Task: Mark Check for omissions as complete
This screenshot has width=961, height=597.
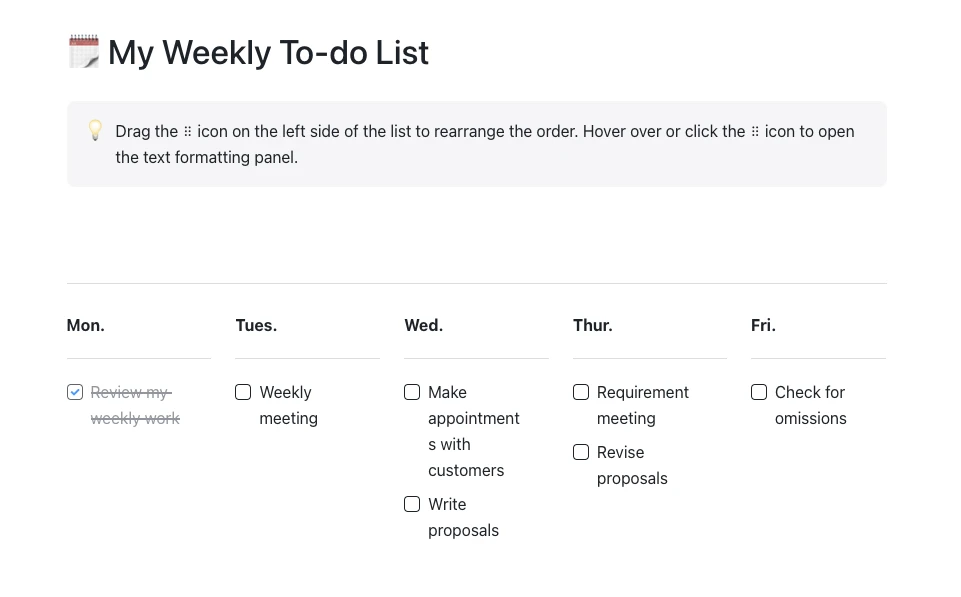Action: [759, 392]
